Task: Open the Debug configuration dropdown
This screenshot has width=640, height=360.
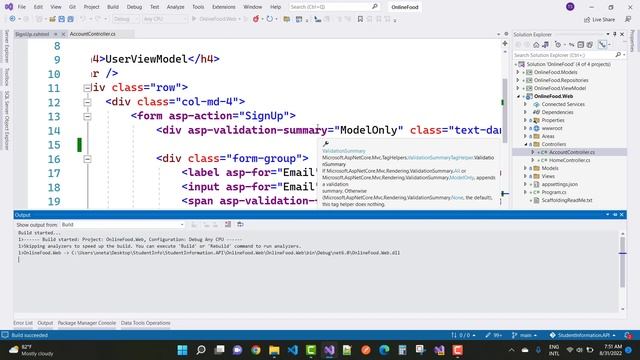Action: pyautogui.click(x=125, y=19)
